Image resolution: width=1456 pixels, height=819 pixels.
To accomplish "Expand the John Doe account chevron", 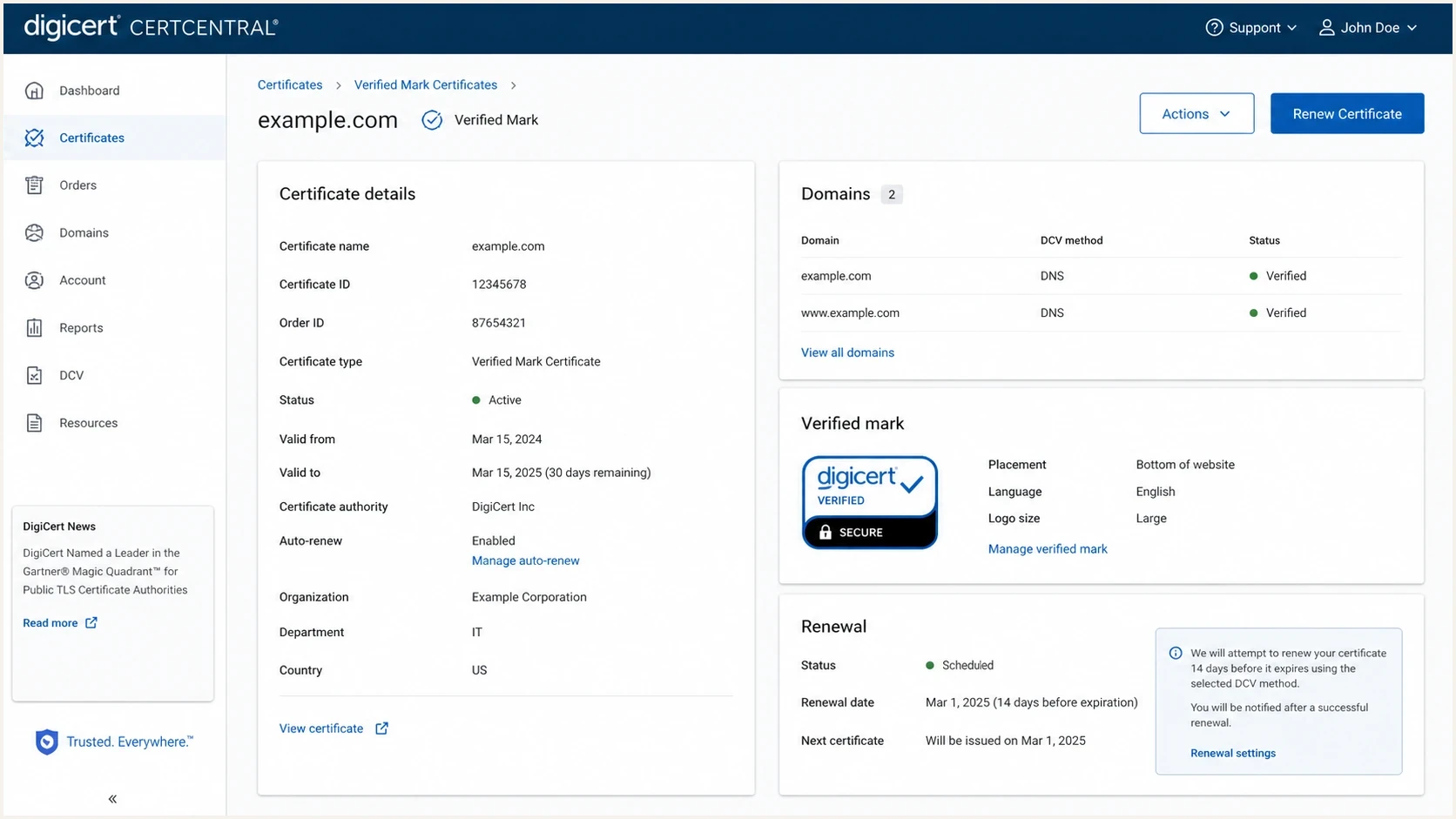I will [1412, 28].
